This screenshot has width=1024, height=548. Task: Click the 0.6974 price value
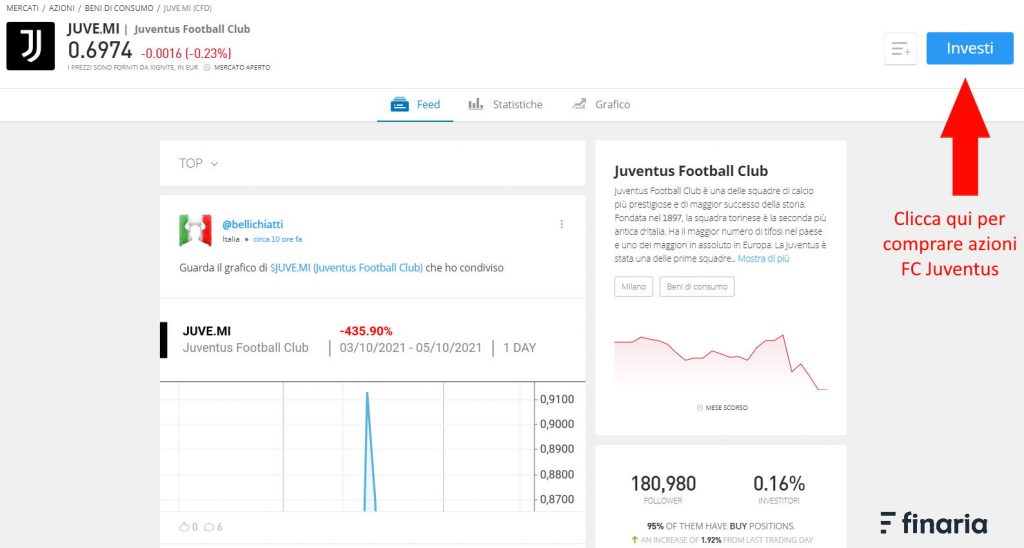click(100, 50)
